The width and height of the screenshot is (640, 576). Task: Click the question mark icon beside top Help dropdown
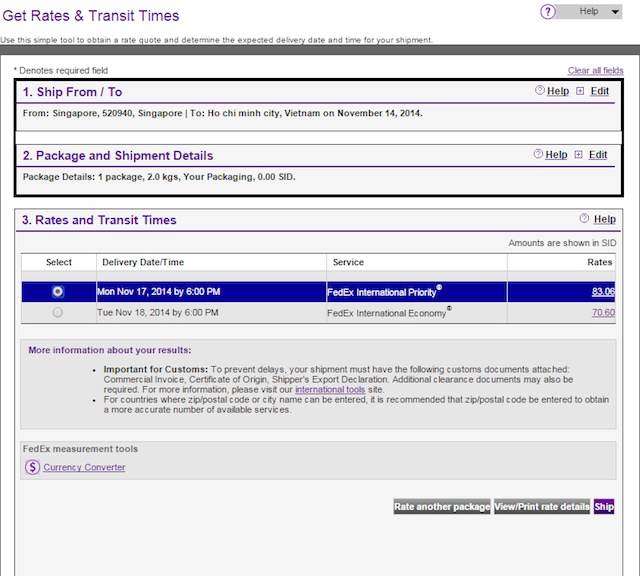(x=548, y=11)
